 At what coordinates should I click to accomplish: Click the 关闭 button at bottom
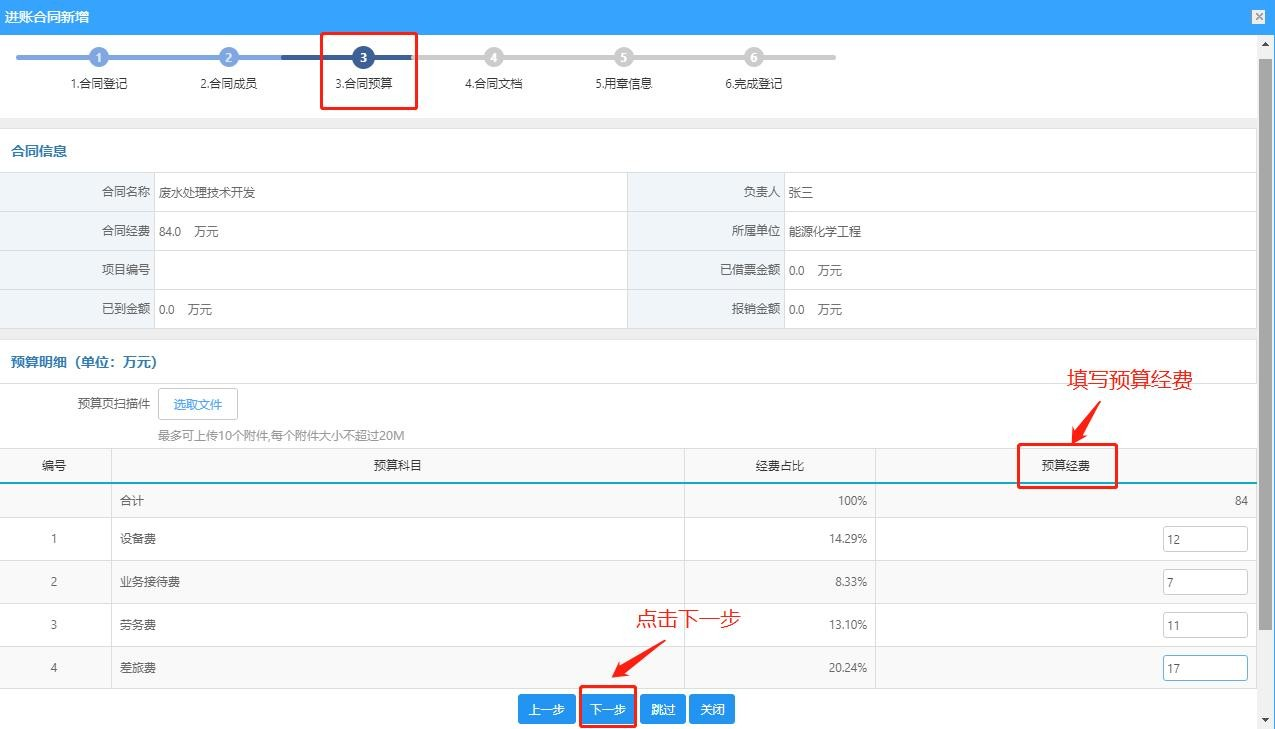point(712,709)
